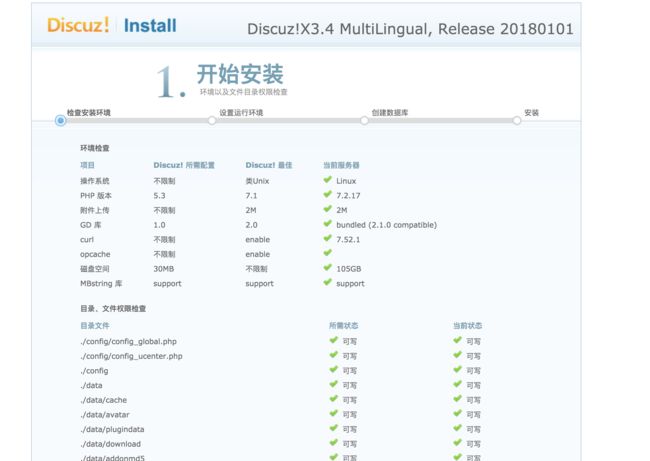Click the checkmark in the opcache row
The height and width of the screenshot is (461, 650).
point(327,252)
